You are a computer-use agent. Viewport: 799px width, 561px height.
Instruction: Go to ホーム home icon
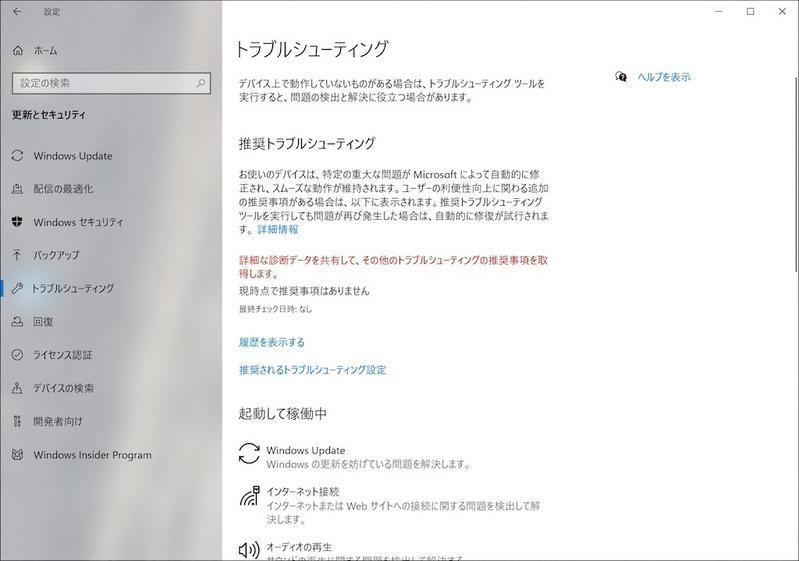(18, 50)
